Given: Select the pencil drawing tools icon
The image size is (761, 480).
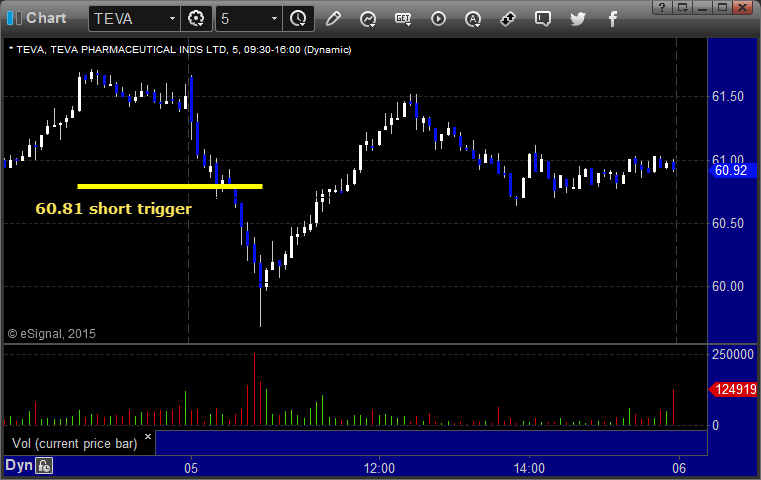Looking at the screenshot, I should pos(333,19).
